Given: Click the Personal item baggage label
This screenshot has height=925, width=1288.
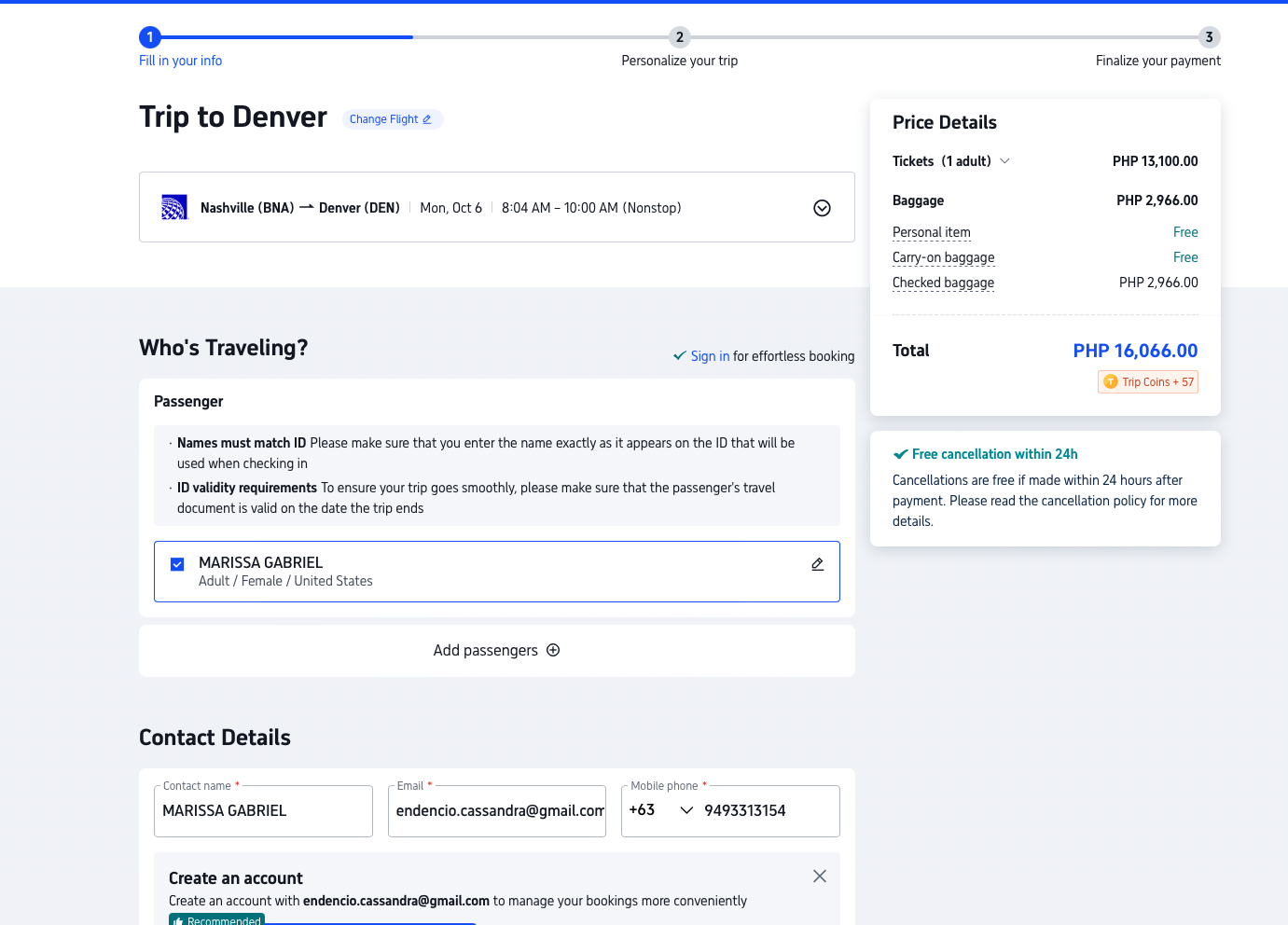Looking at the screenshot, I should 932,232.
